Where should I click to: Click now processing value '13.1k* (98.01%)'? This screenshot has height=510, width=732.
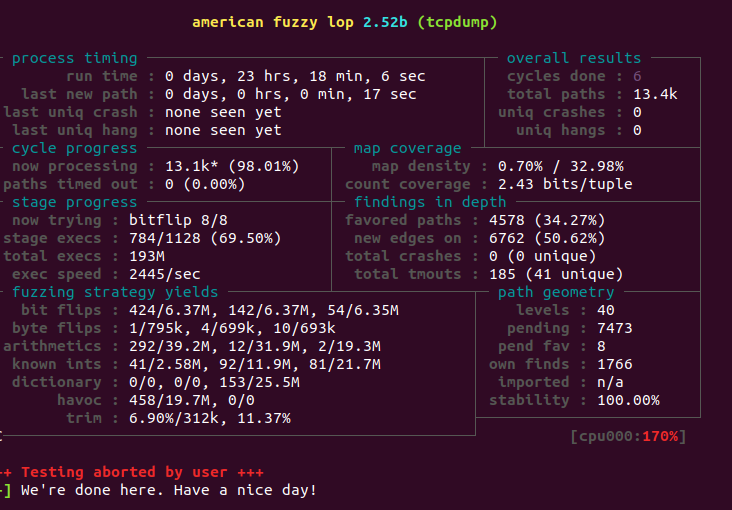click(232, 166)
